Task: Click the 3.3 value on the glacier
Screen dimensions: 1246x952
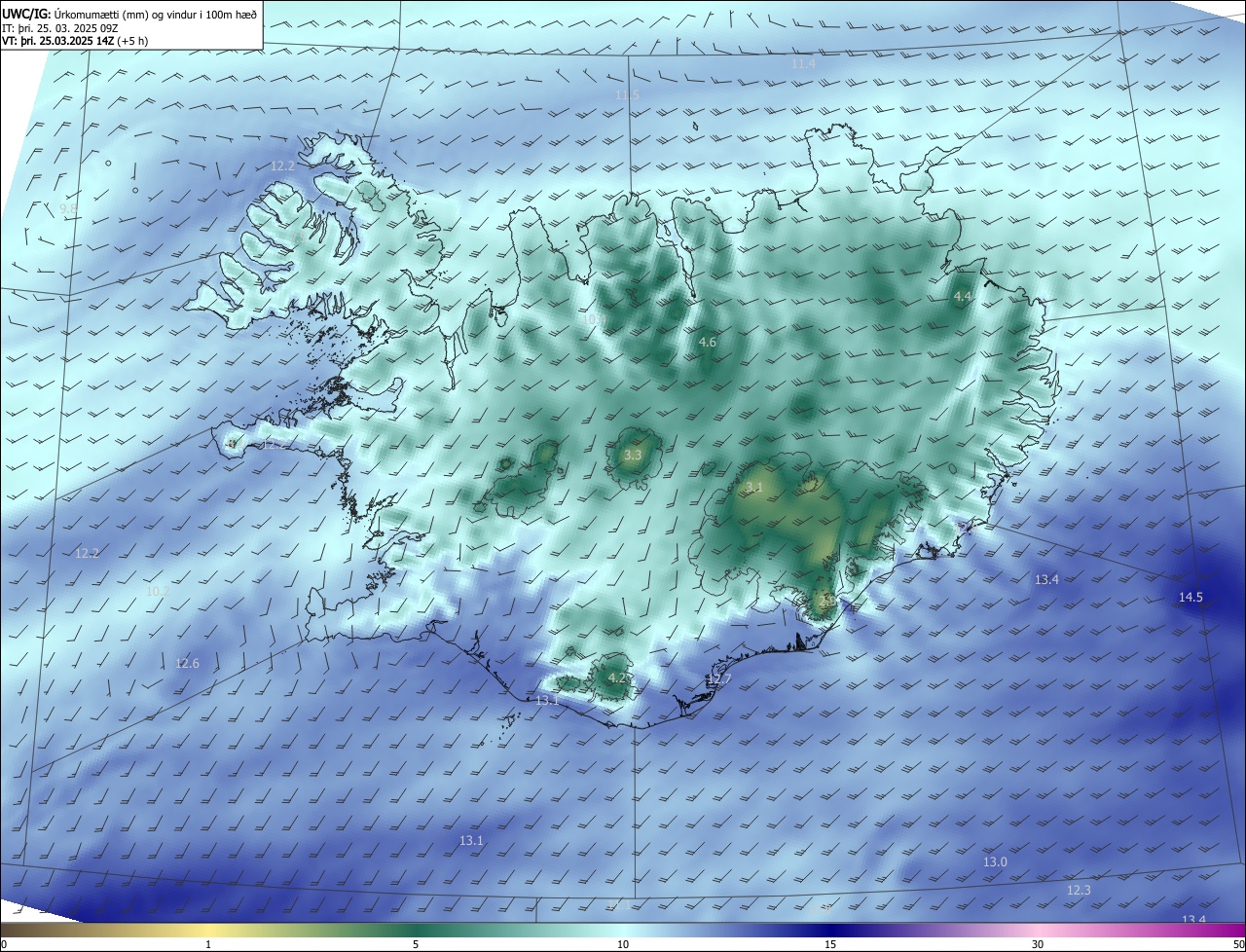Action: click(x=633, y=455)
